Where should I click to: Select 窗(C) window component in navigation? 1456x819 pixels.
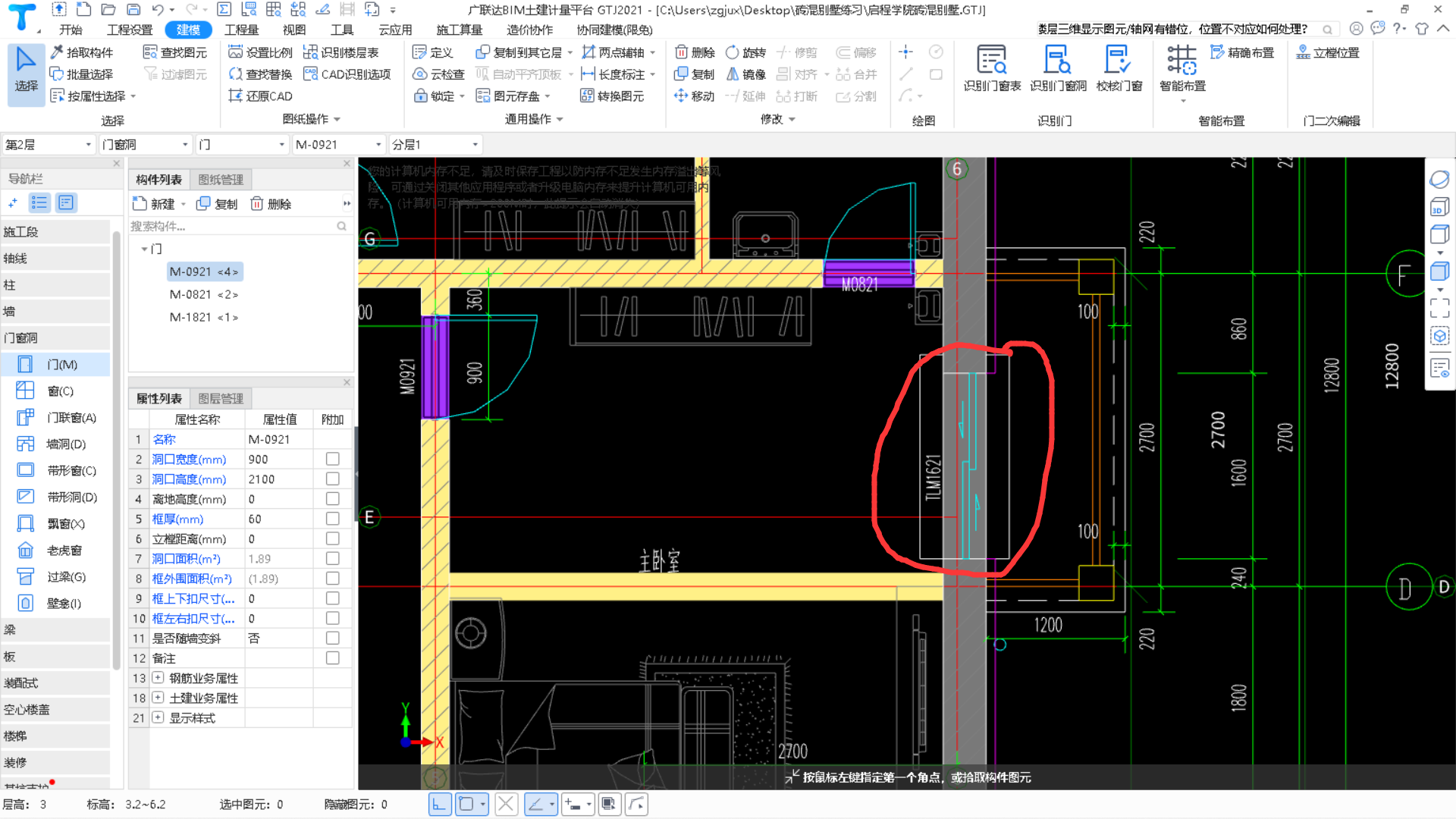55,391
